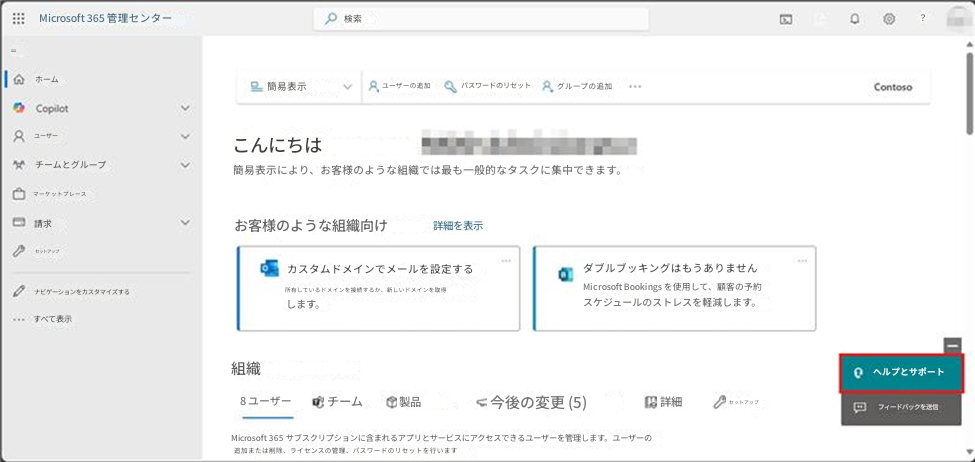Expand チームとグループ sidebar chevron
Screen dimensions: 975x462
(185, 165)
